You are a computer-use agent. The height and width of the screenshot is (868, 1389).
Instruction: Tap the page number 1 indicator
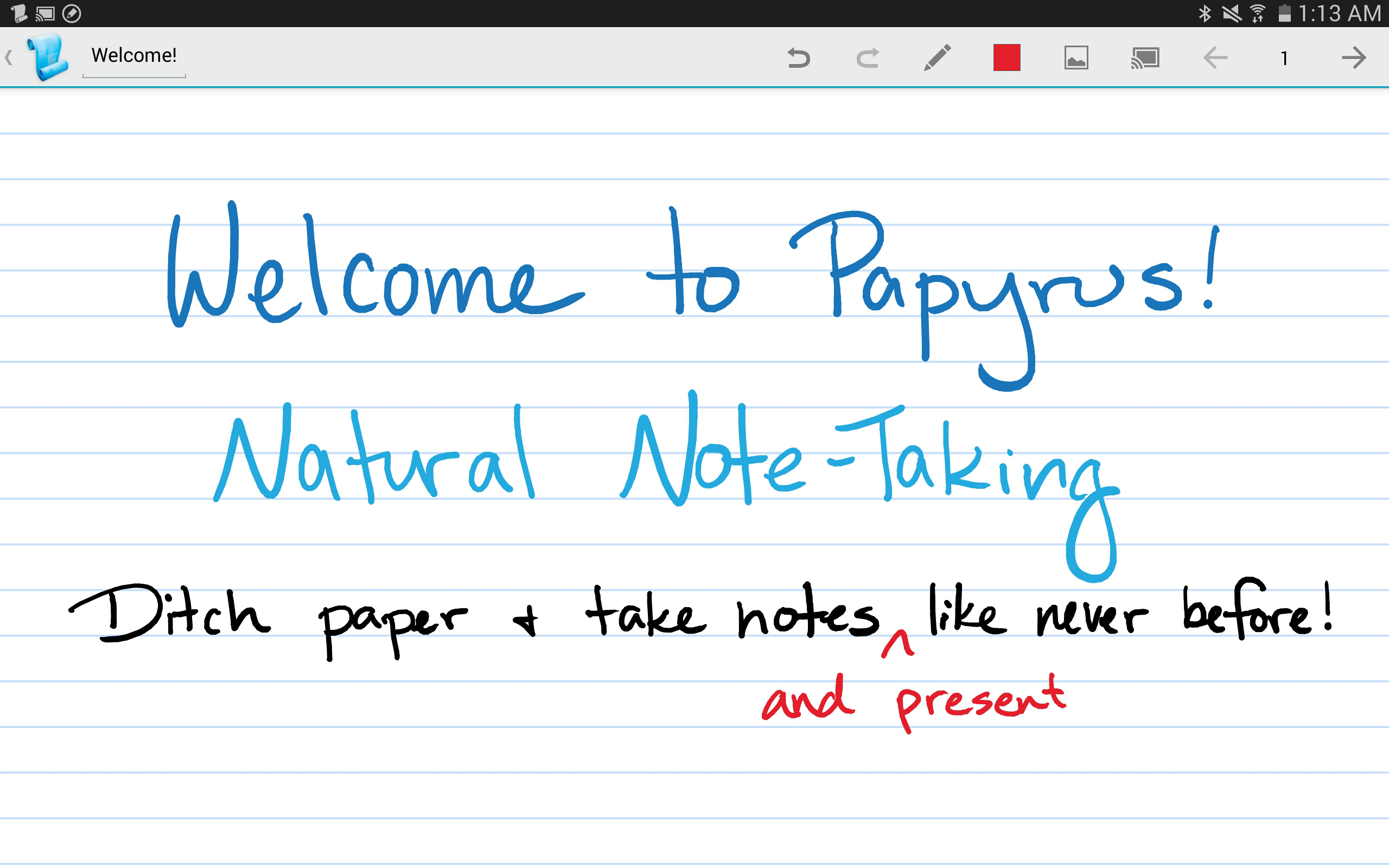[1284, 58]
